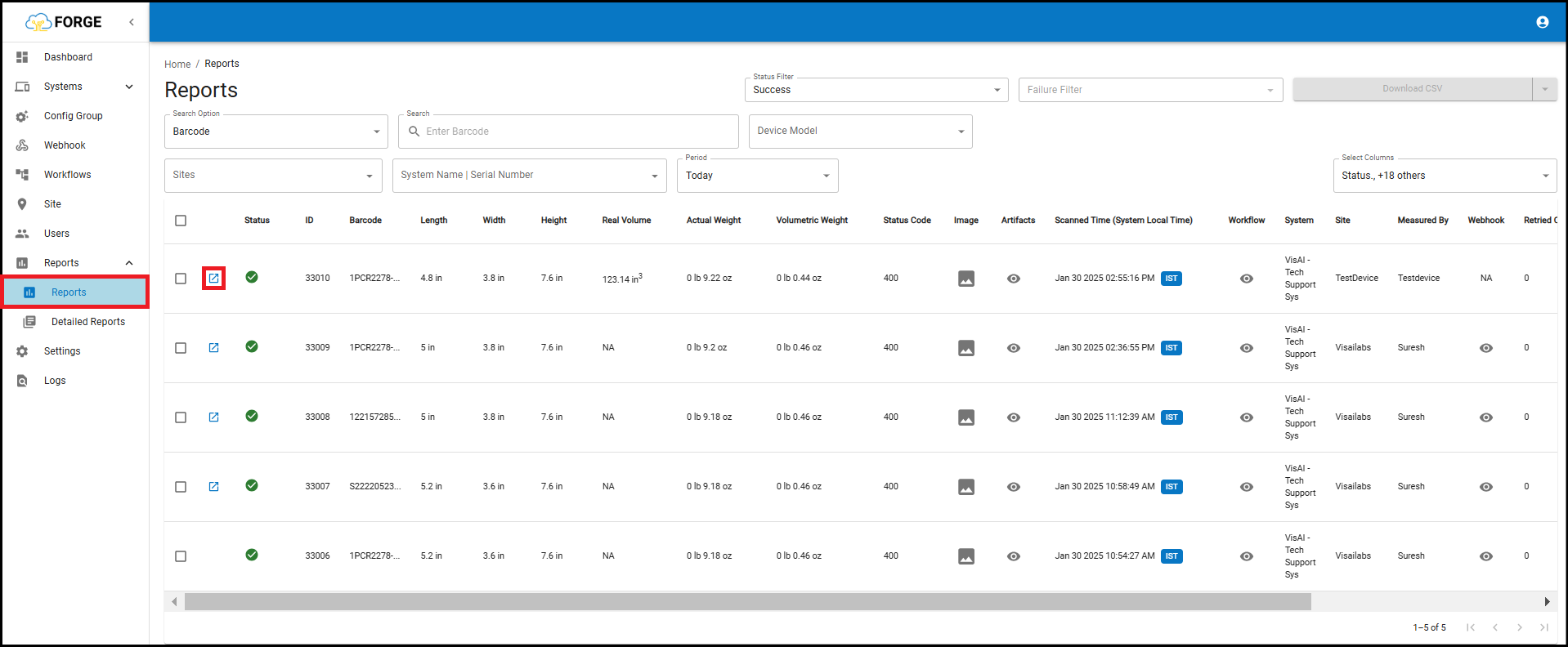Check the select-all header checkbox
Viewport: 1568px width, 647px height.
click(x=181, y=221)
